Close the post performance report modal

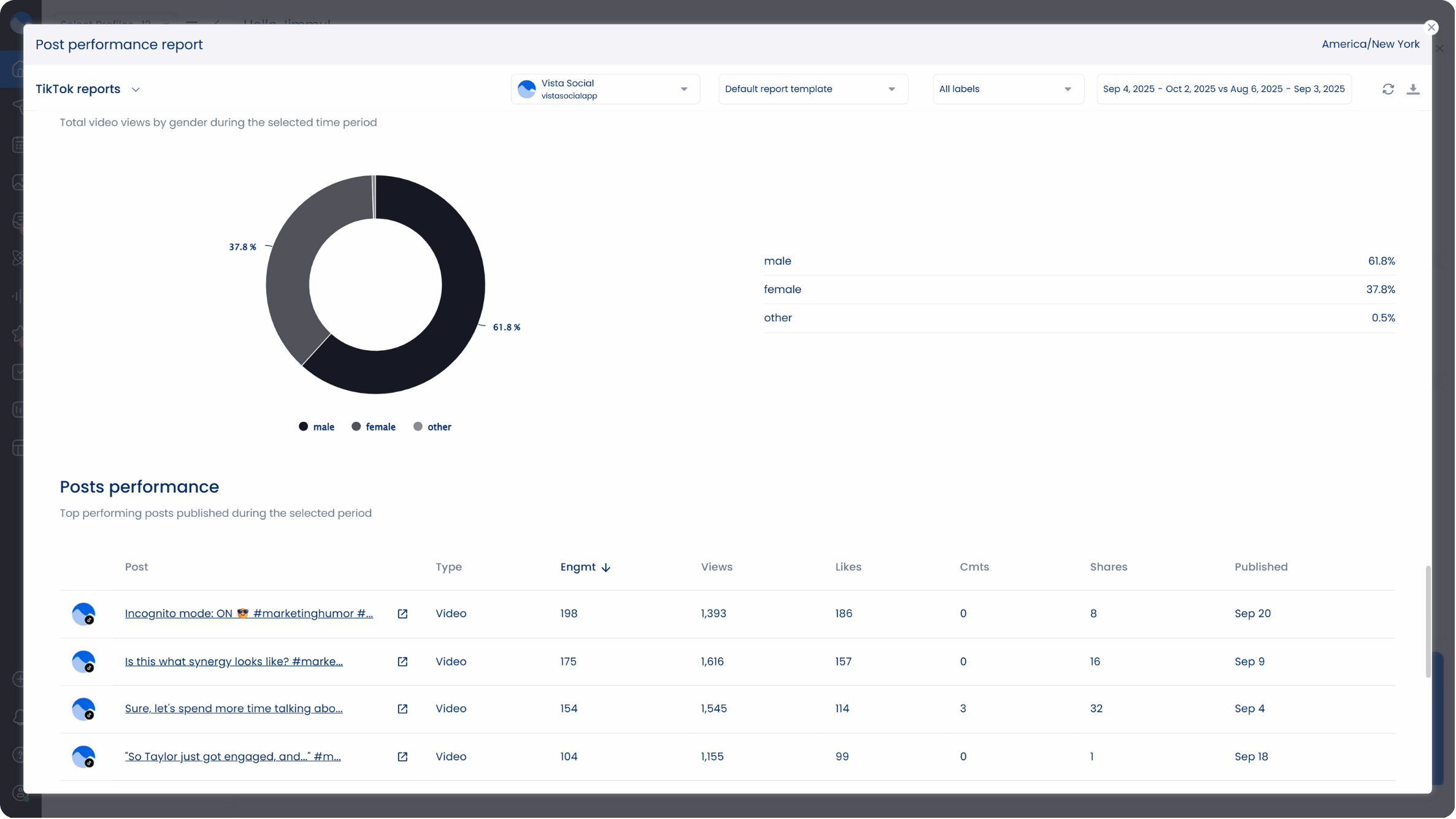coord(1431,27)
